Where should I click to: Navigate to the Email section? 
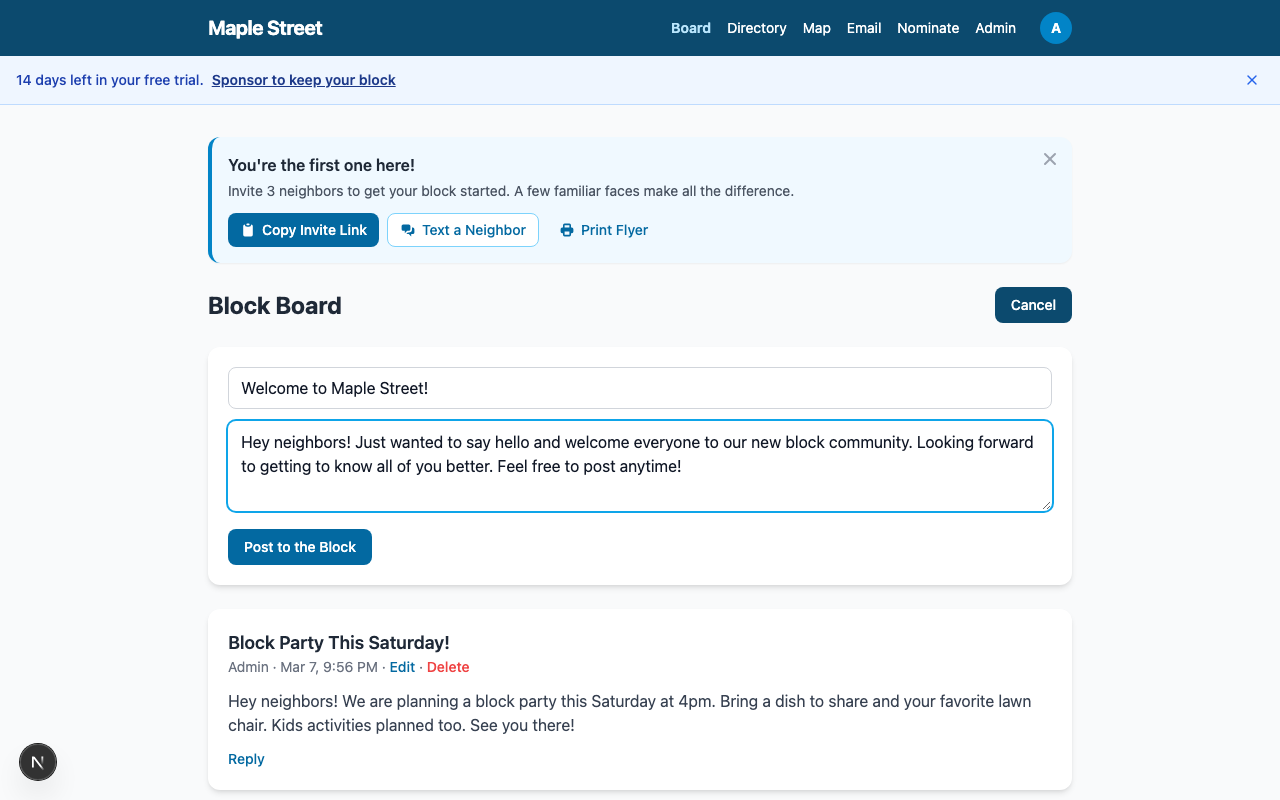point(863,28)
